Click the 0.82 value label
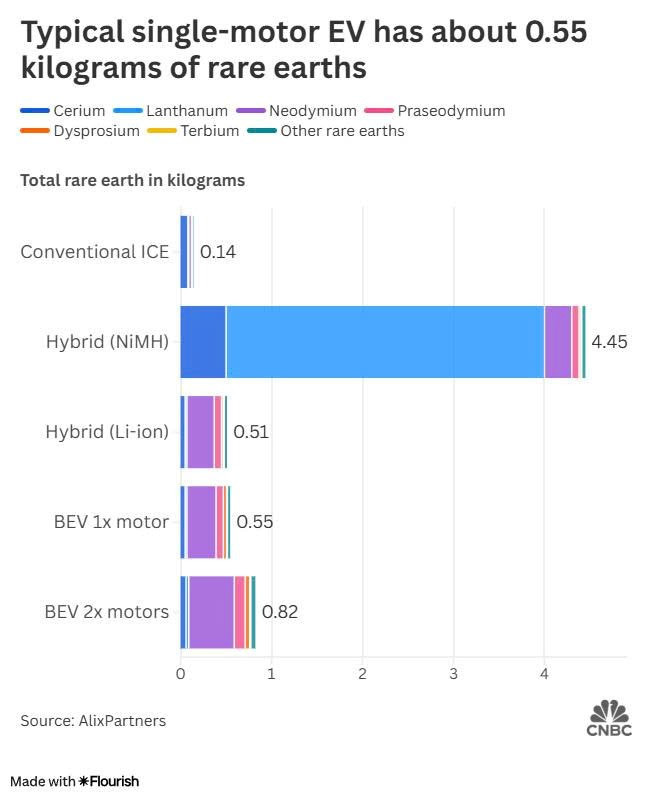 [x=280, y=611]
